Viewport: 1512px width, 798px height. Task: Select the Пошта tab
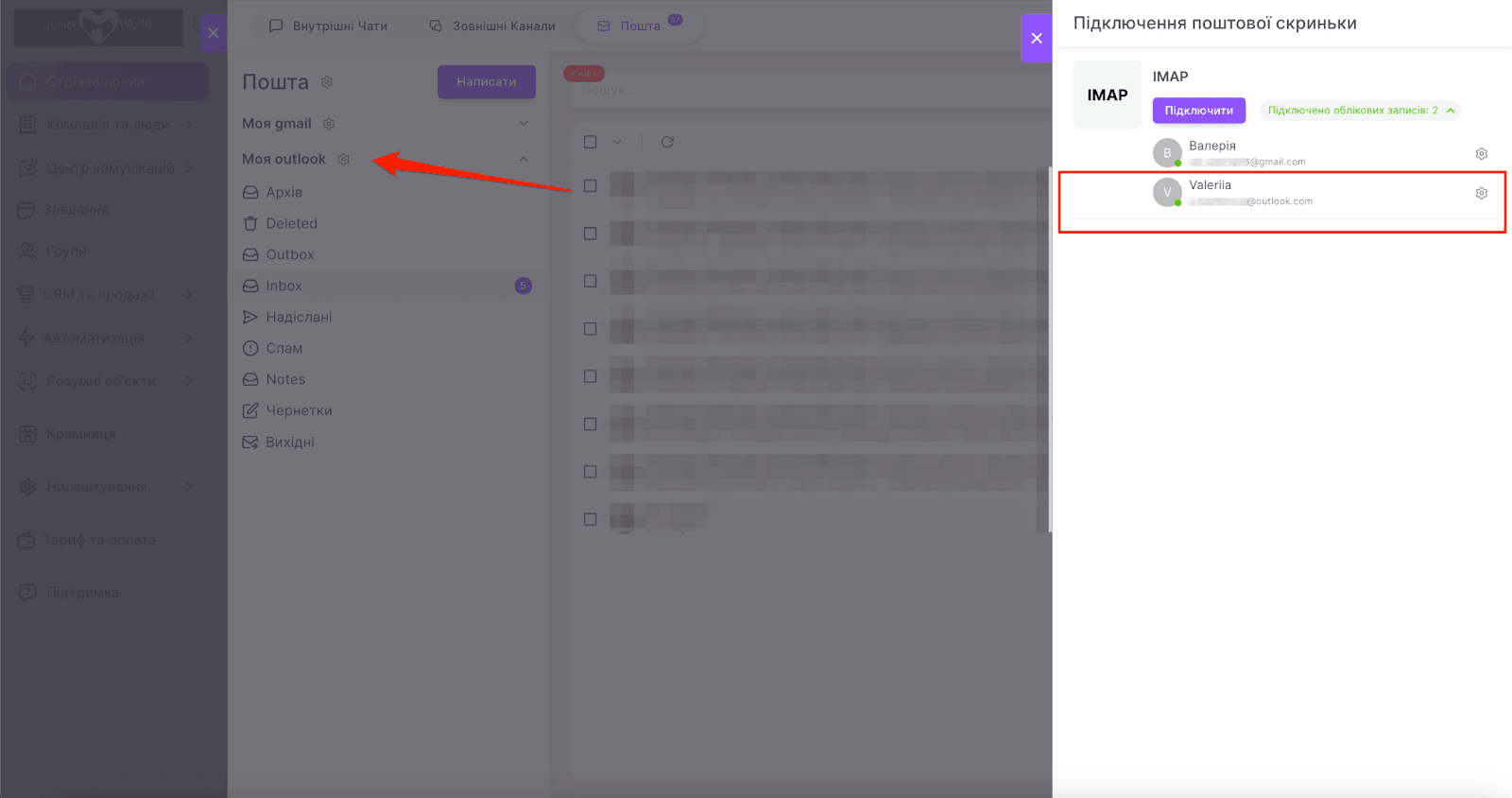(640, 26)
